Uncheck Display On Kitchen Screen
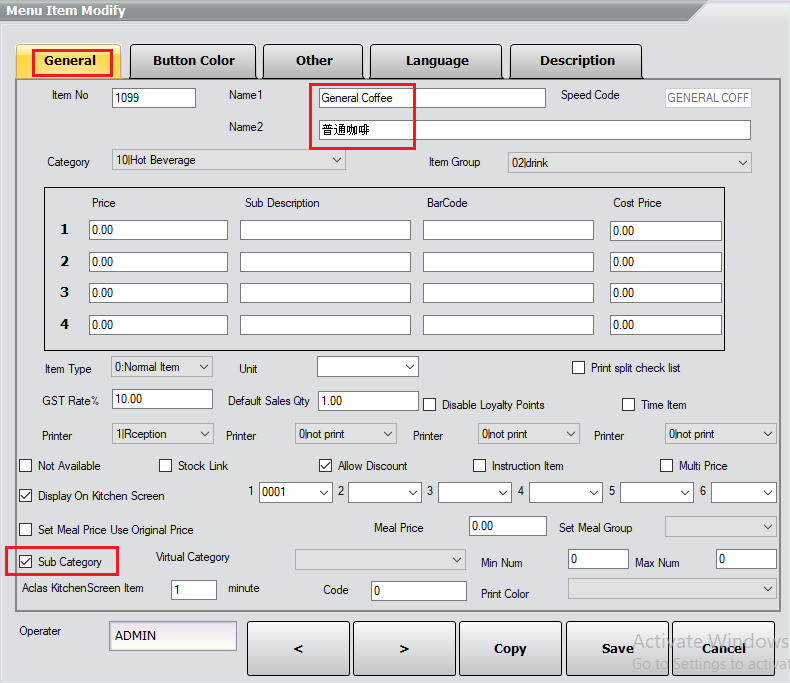790x683 pixels. coord(26,496)
